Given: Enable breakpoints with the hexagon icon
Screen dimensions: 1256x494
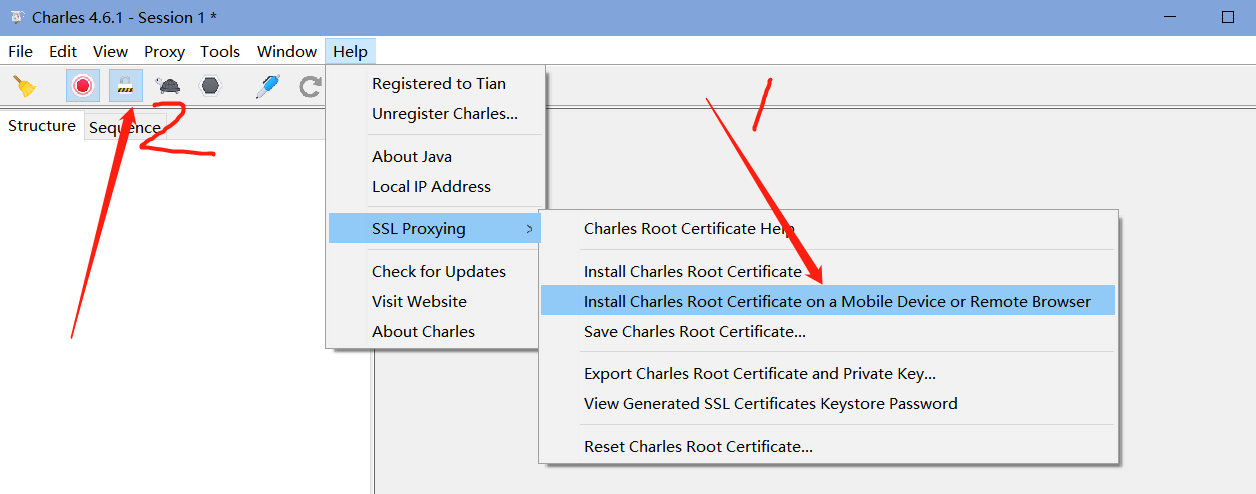Looking at the screenshot, I should pyautogui.click(x=210, y=86).
